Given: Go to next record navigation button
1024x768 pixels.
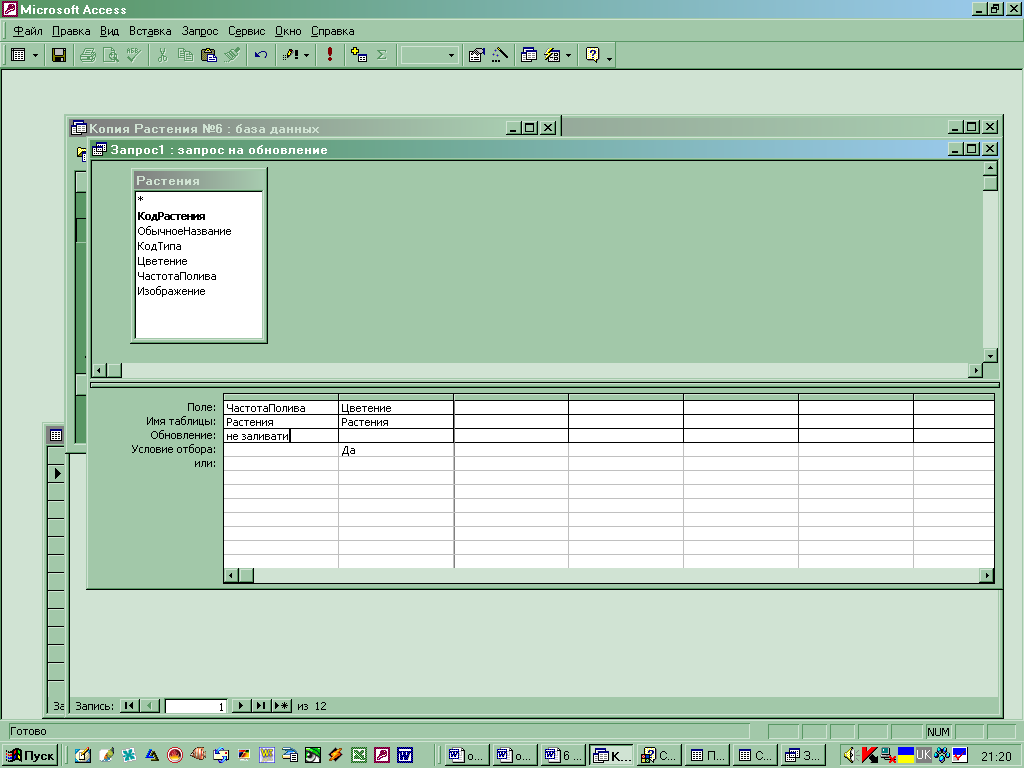Looking at the screenshot, I should coord(240,706).
